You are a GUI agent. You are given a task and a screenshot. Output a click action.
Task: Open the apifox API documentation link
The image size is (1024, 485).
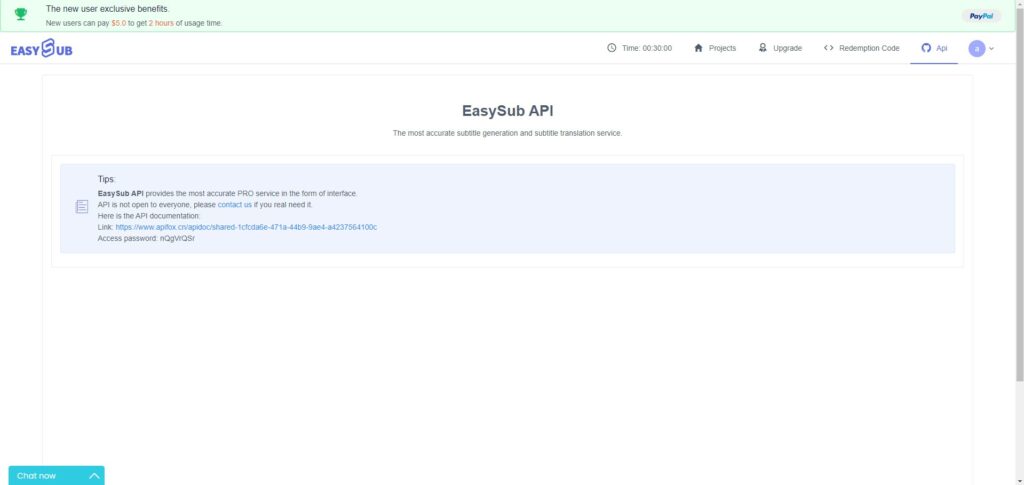tap(246, 227)
